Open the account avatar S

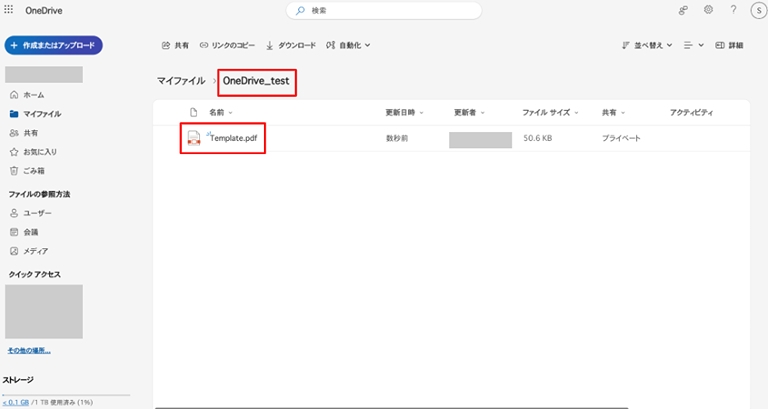tap(759, 10)
